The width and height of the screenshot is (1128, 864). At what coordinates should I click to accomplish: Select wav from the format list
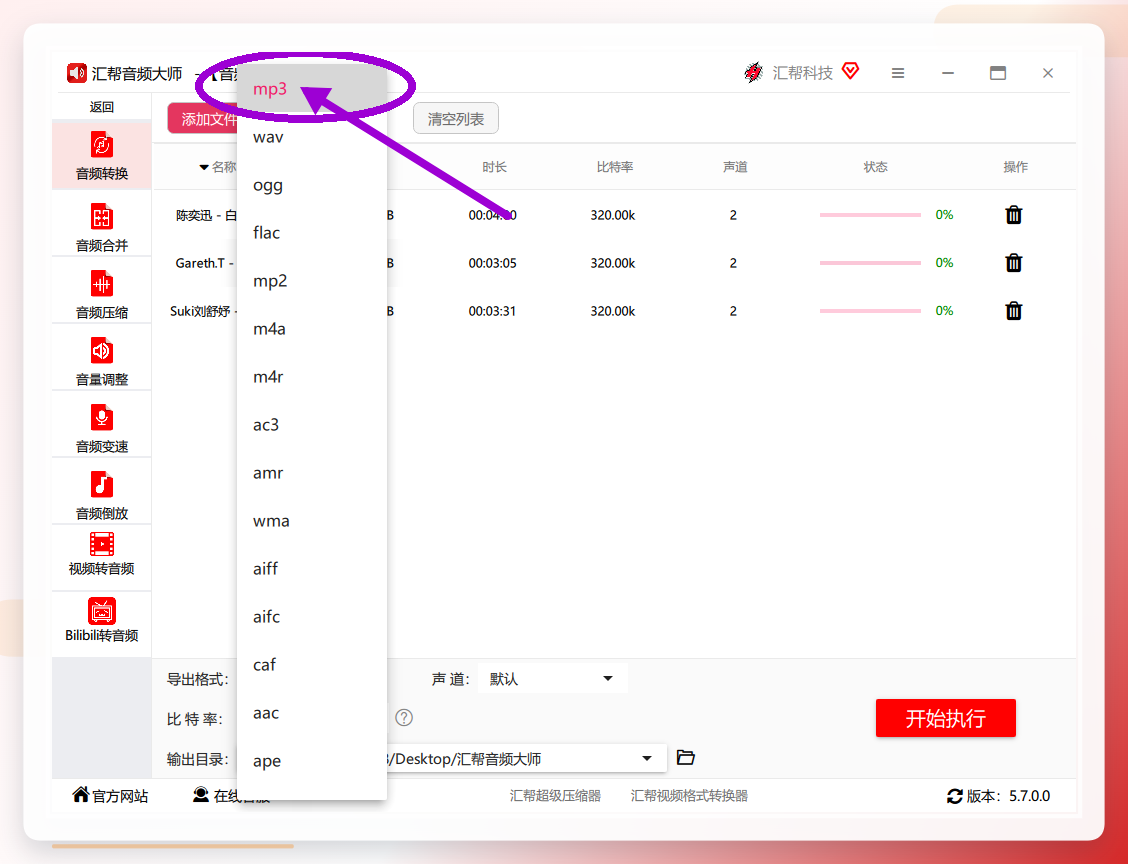(311, 137)
